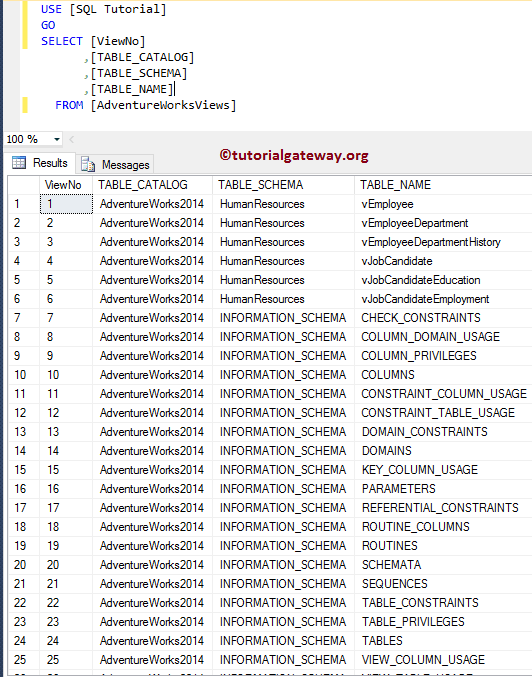Click the HumanResources schema cell in row 3

tap(283, 242)
